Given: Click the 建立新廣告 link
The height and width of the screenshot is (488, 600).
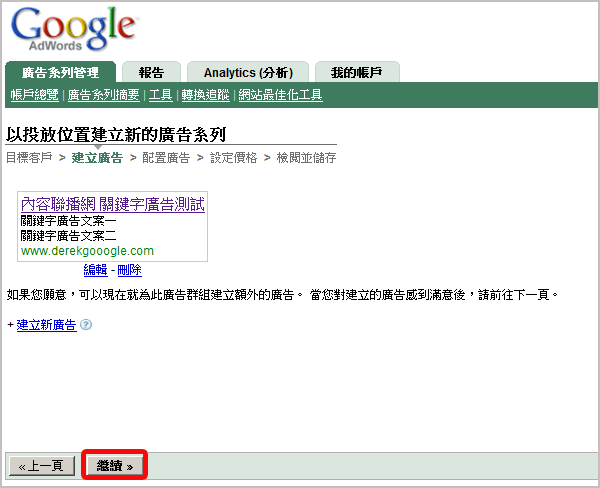Looking at the screenshot, I should pos(46,325).
